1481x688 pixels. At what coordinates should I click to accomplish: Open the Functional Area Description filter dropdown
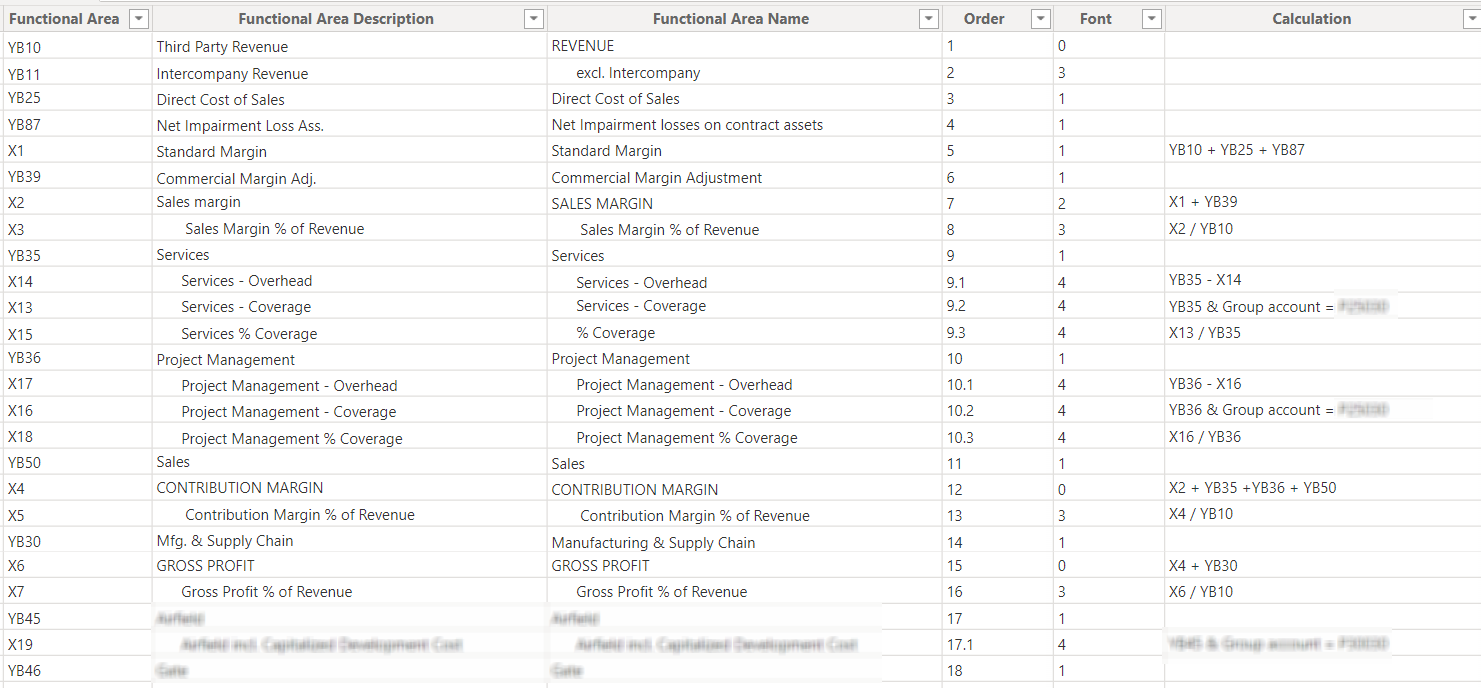(534, 19)
